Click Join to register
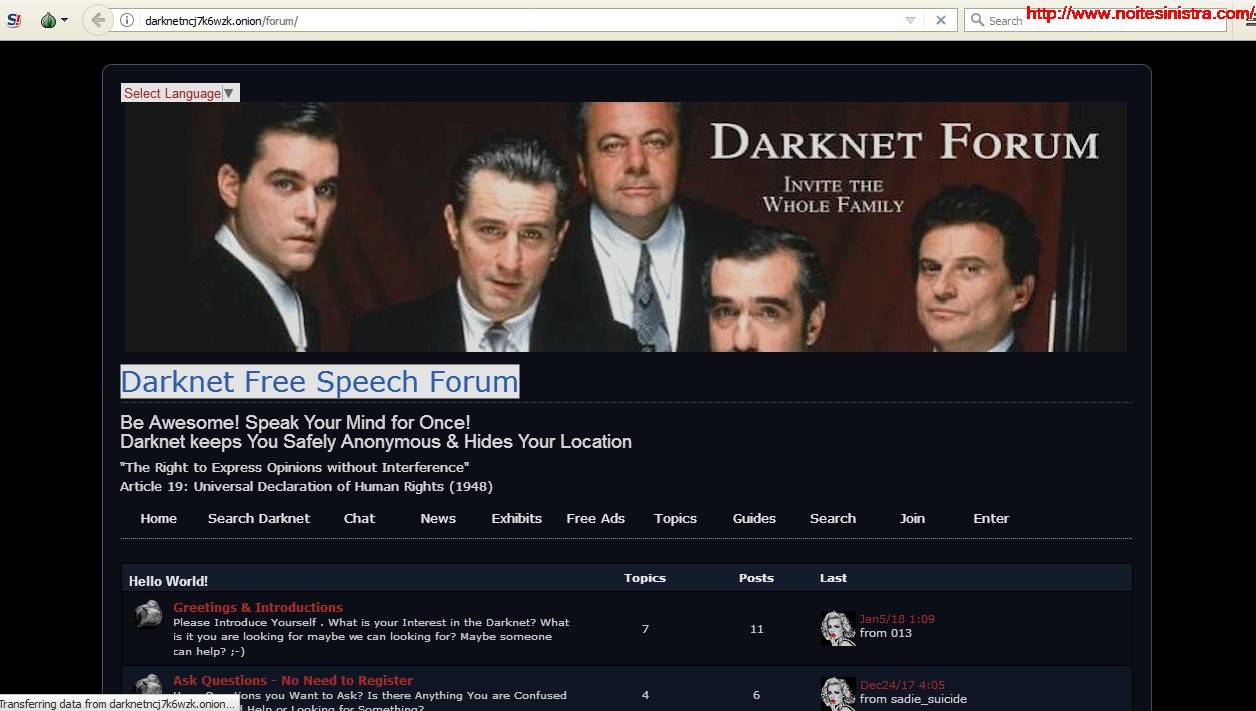Image resolution: width=1256 pixels, height=711 pixels. pos(912,518)
